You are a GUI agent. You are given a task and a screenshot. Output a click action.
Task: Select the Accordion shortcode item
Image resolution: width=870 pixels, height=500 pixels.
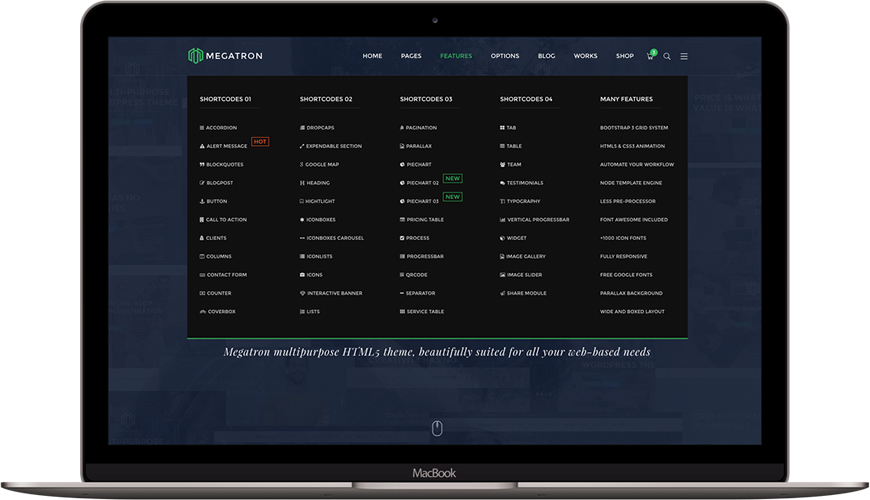tap(221, 128)
